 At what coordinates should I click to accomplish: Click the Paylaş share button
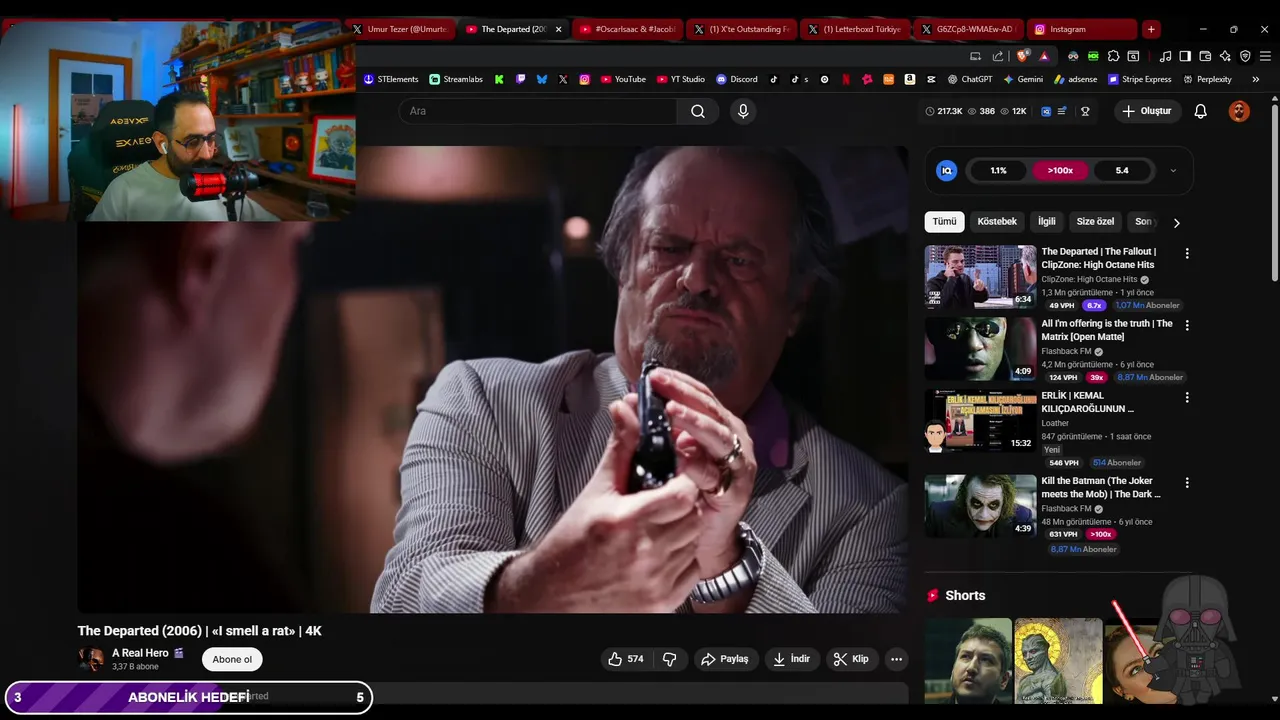point(725,659)
